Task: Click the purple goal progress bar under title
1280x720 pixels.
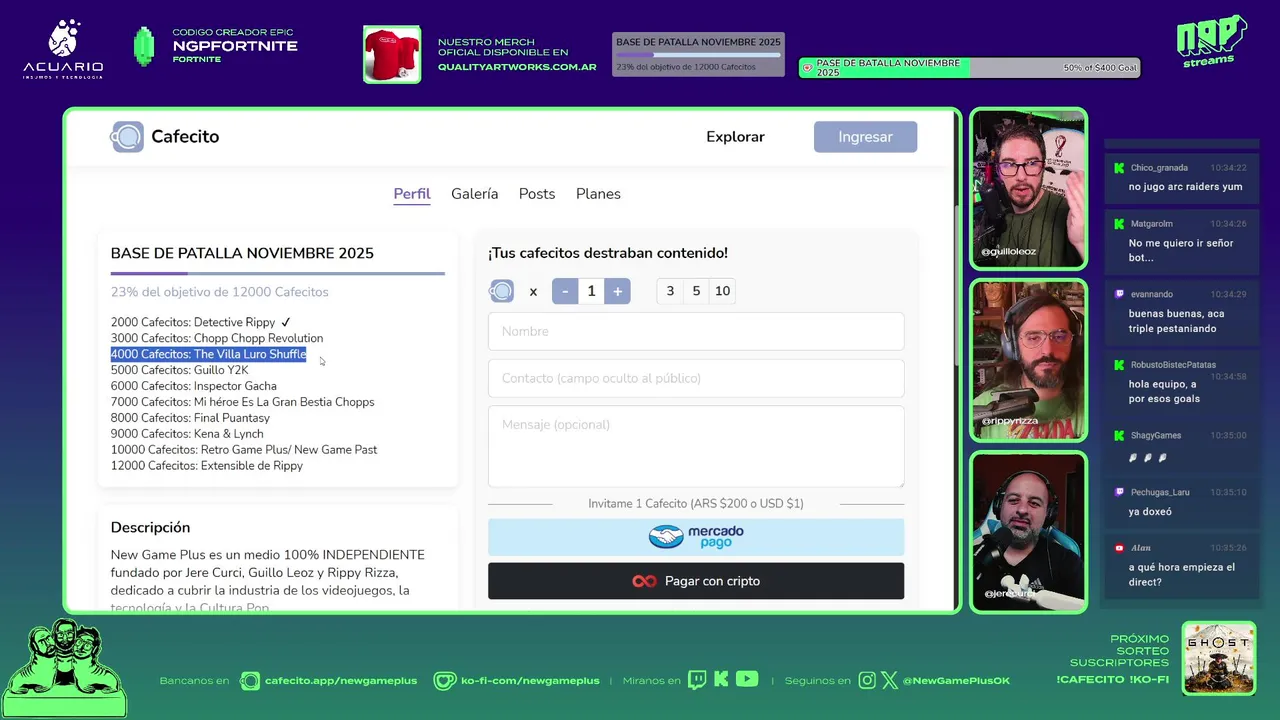Action: [x=277, y=273]
